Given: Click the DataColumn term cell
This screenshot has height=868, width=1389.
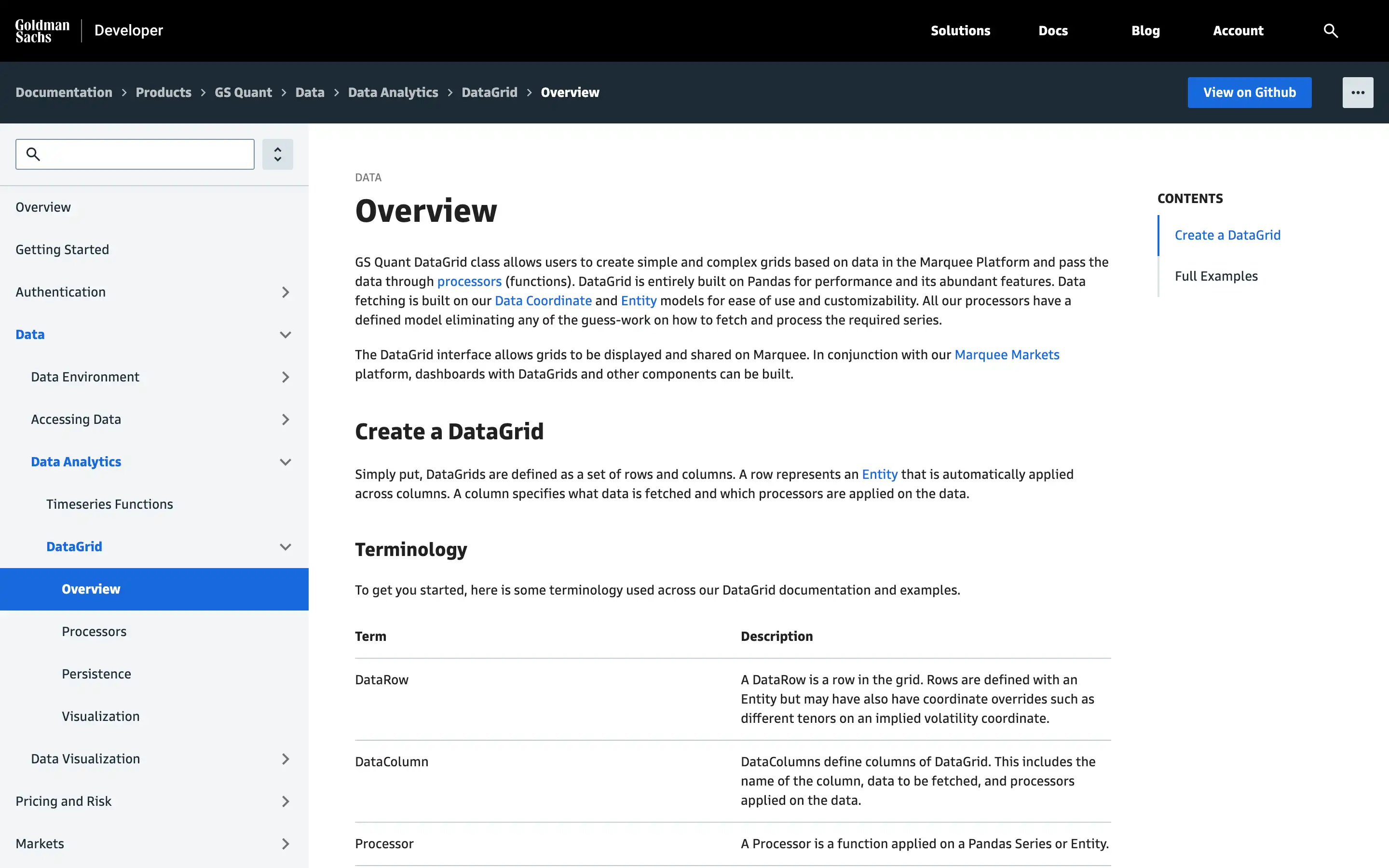Looking at the screenshot, I should 392,762.
